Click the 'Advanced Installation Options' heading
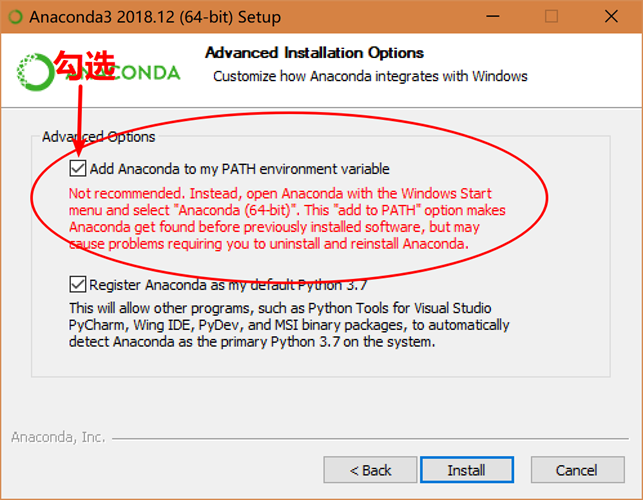 pyautogui.click(x=315, y=53)
